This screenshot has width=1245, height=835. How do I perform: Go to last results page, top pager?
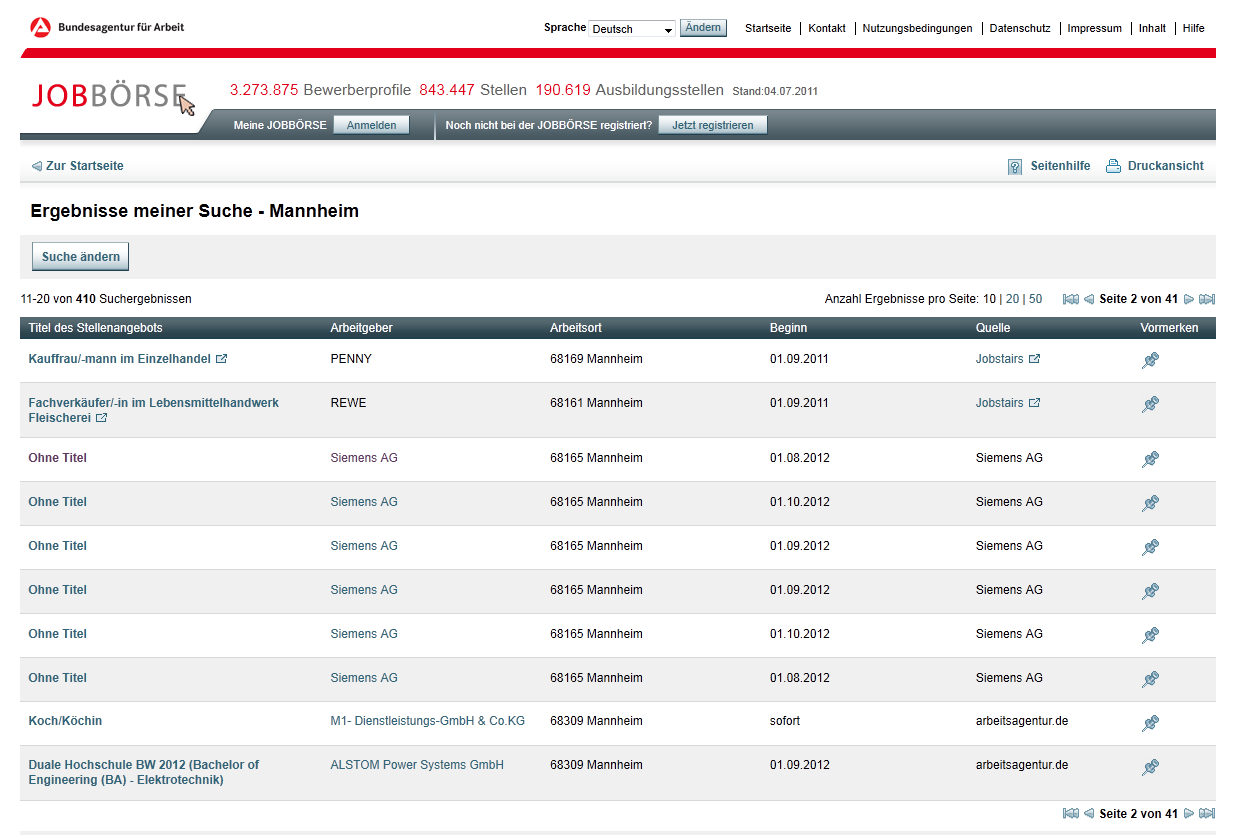(1207, 299)
